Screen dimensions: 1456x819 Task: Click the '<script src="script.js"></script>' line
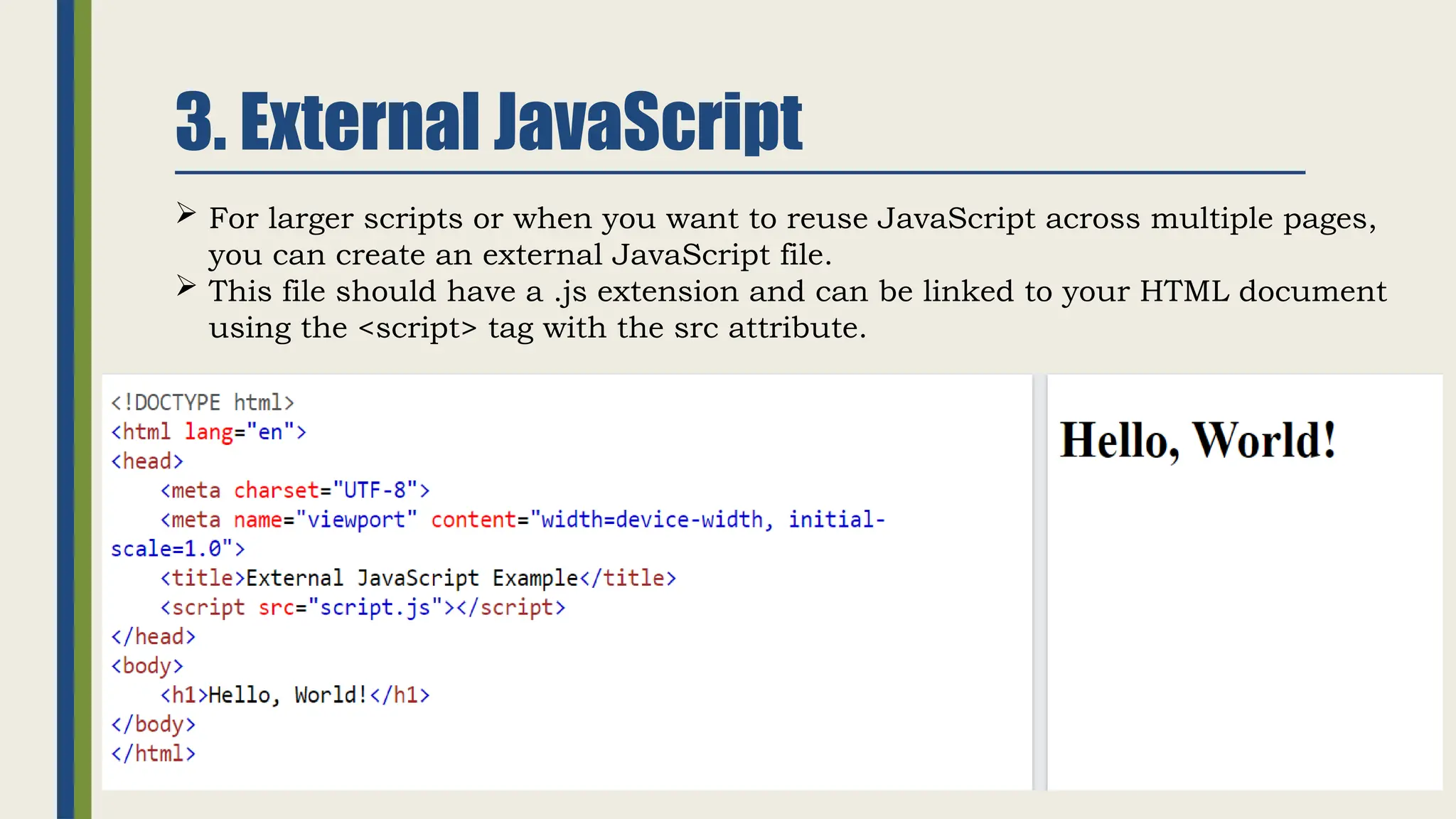click(363, 607)
